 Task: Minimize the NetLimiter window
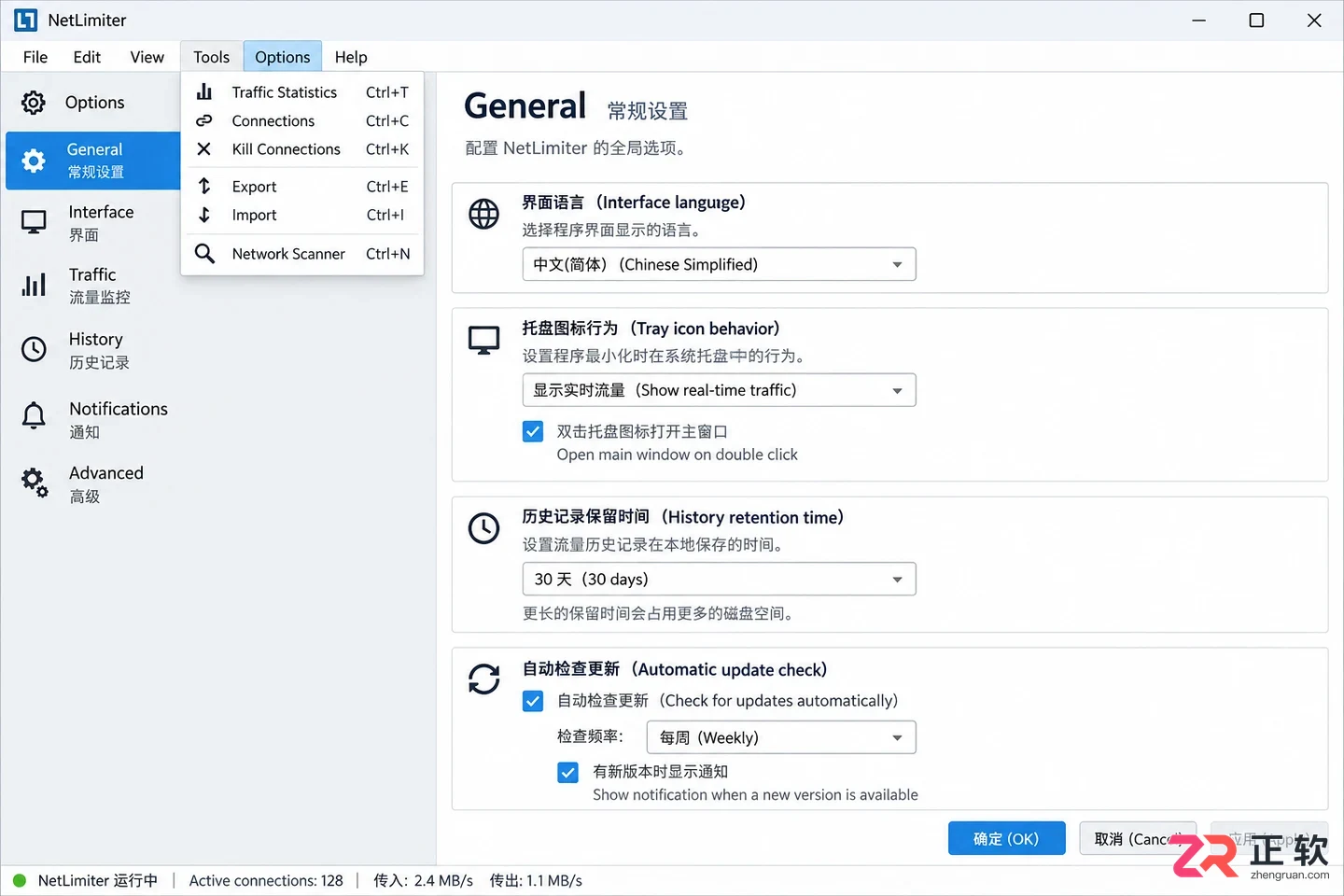coord(1199,20)
